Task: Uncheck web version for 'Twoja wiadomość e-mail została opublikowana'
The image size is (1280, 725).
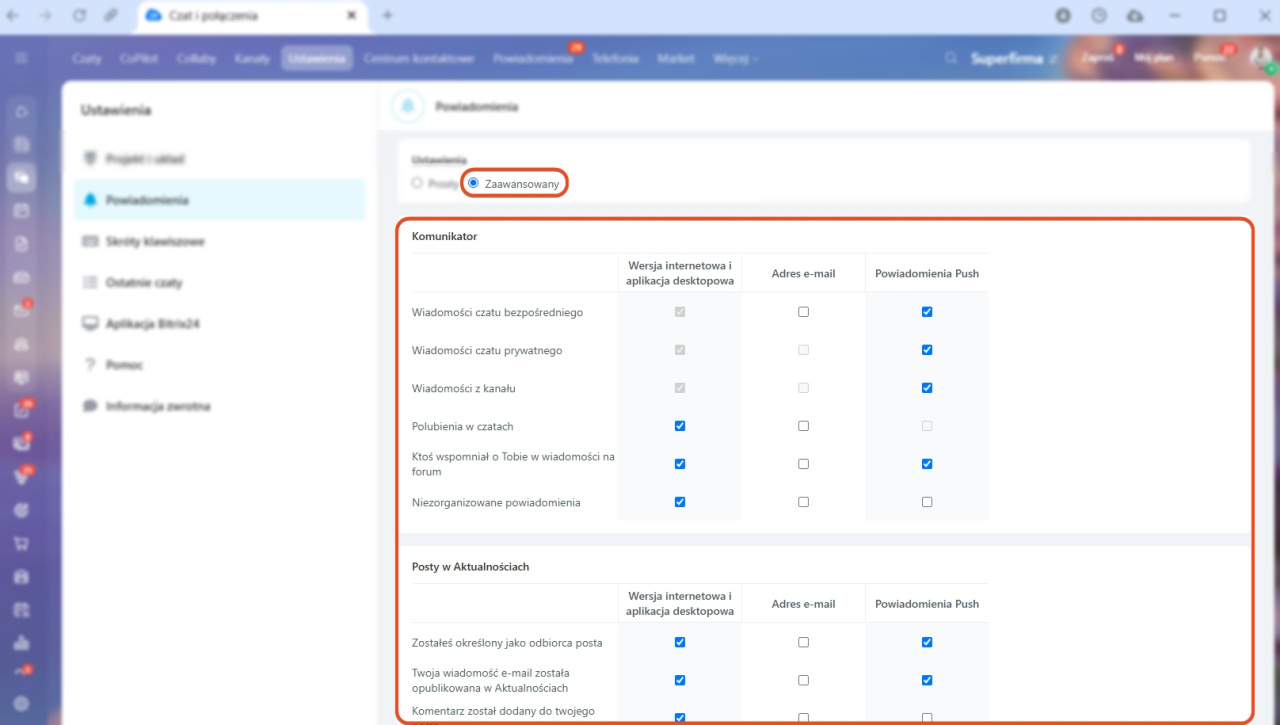Action: (680, 680)
